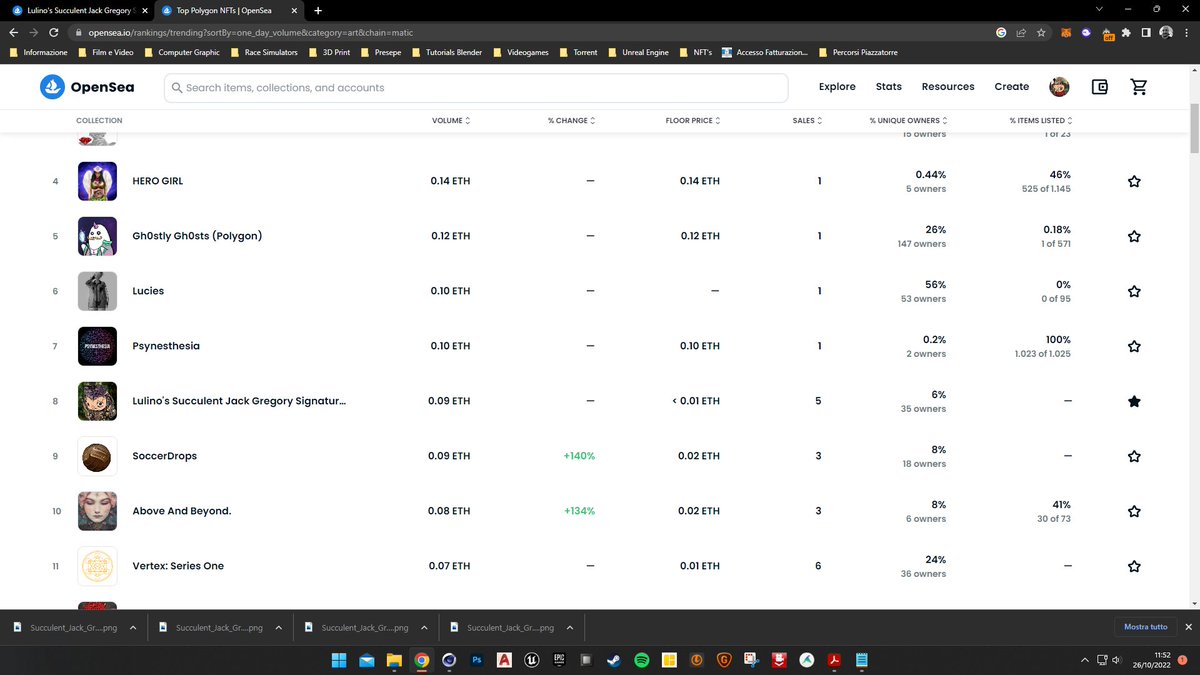The height and width of the screenshot is (675, 1200).
Task: Click the Vertex: Series One name
Action: tap(178, 566)
